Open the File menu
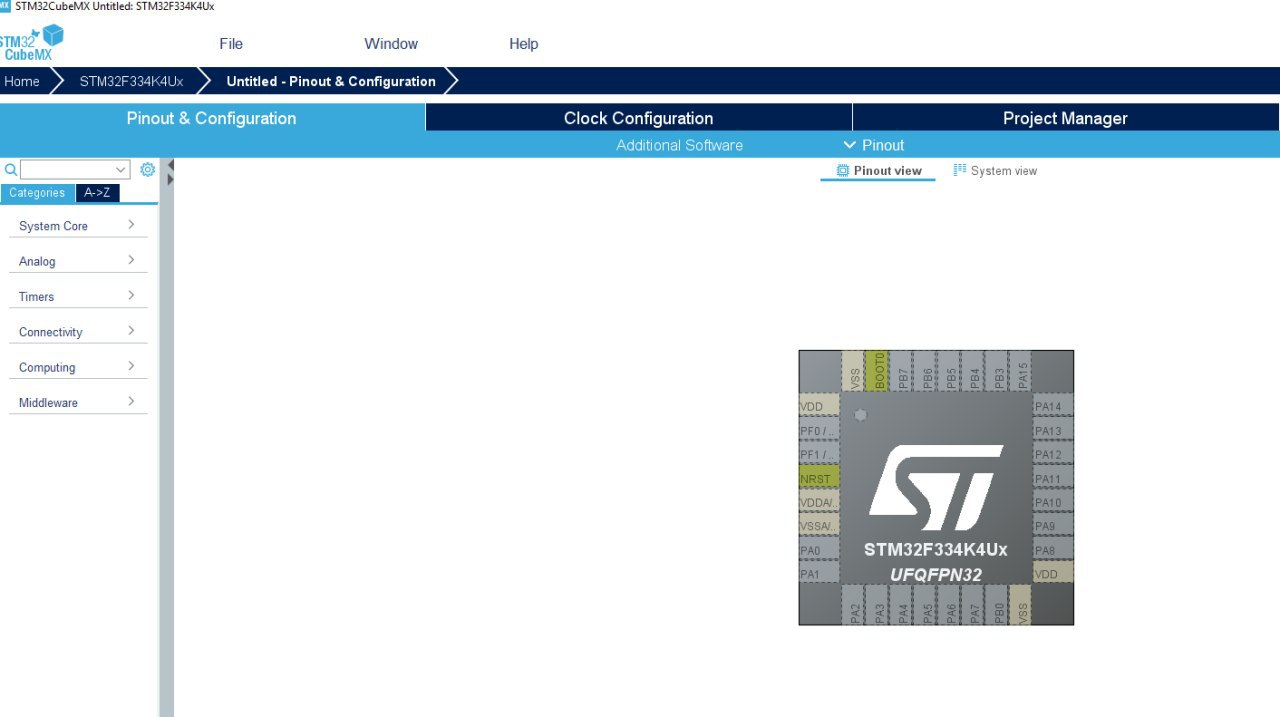This screenshot has width=1280, height=717. [231, 44]
